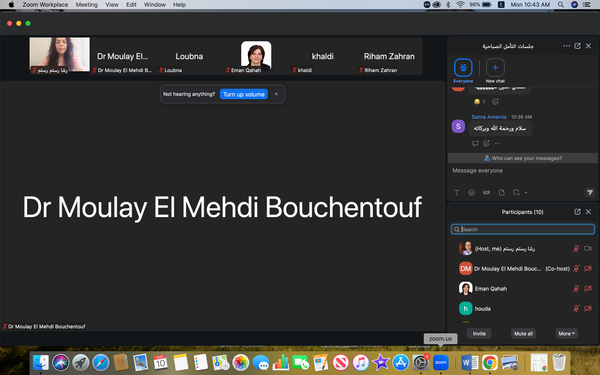The height and width of the screenshot is (375, 600).
Task: Toggle houda's video icon
Action: click(x=588, y=308)
